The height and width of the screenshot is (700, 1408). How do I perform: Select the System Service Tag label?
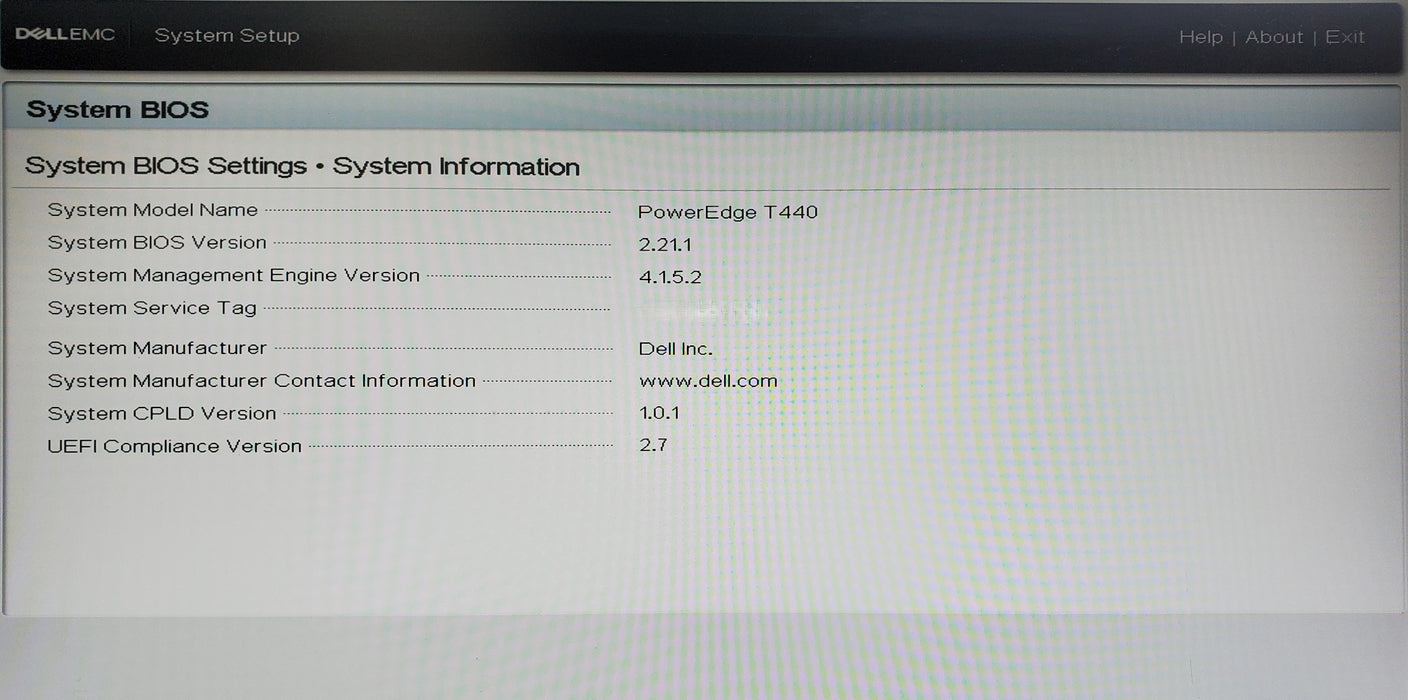[x=152, y=309]
